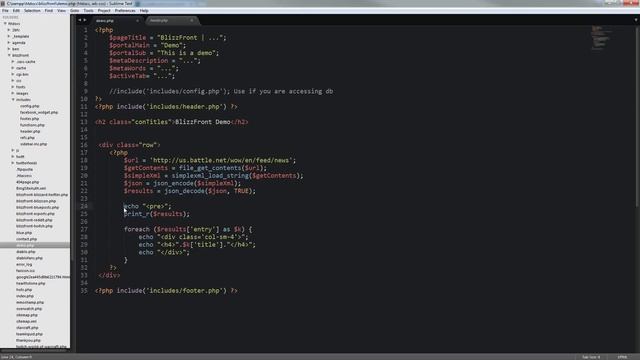Open the Edit menu
640x360 pixels.
(x=16, y=11)
